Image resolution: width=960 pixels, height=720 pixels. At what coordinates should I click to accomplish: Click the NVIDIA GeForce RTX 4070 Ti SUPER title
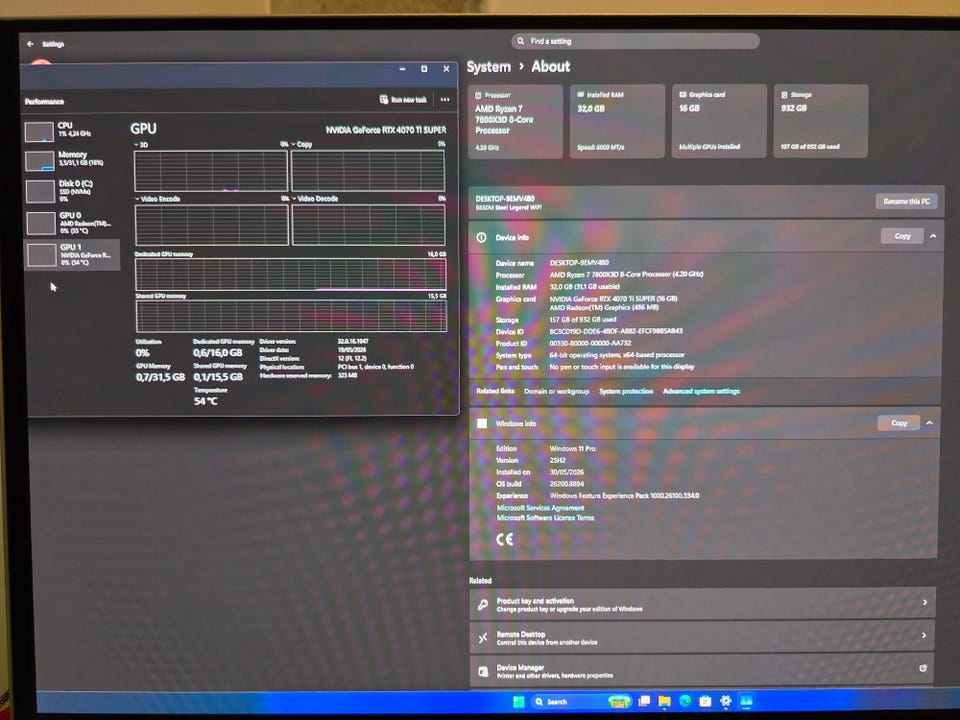tap(386, 130)
